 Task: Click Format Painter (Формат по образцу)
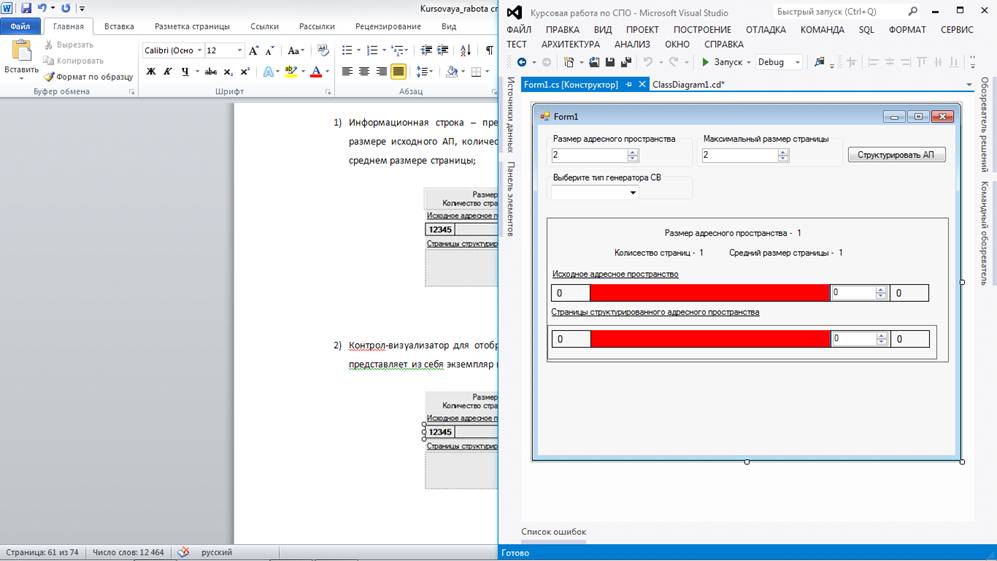coord(87,76)
